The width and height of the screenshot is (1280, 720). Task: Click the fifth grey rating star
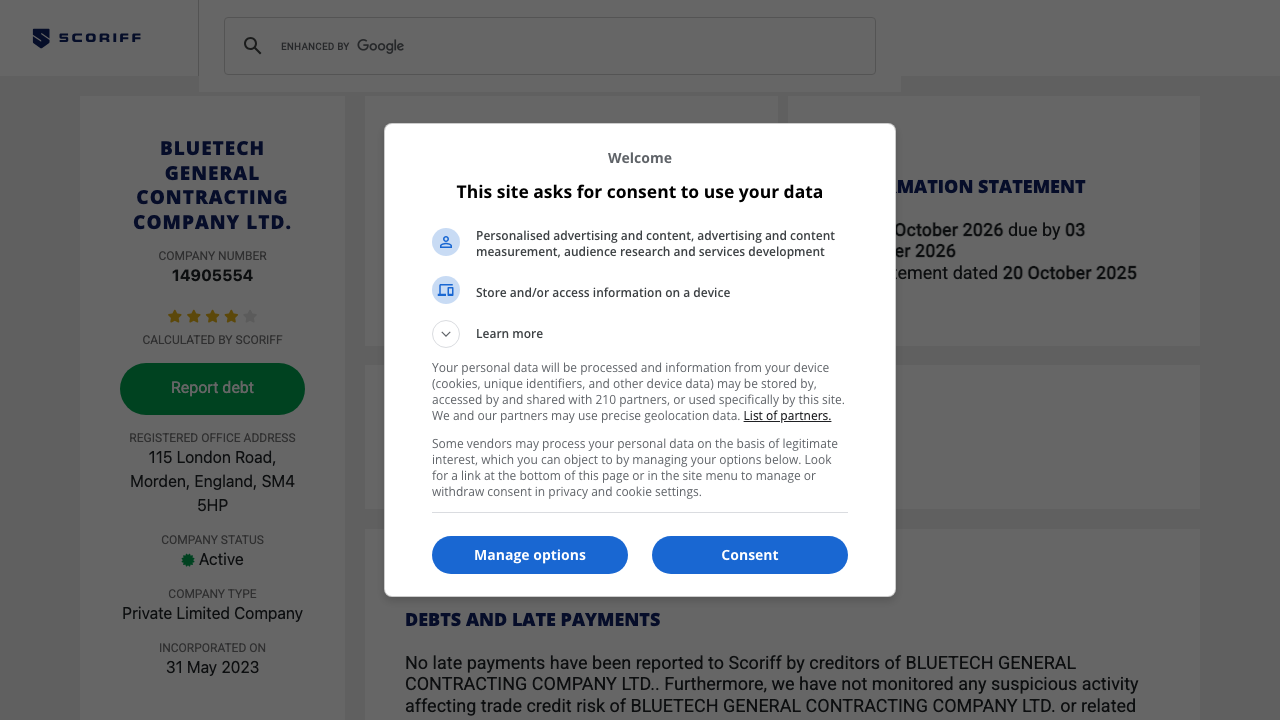click(250, 317)
